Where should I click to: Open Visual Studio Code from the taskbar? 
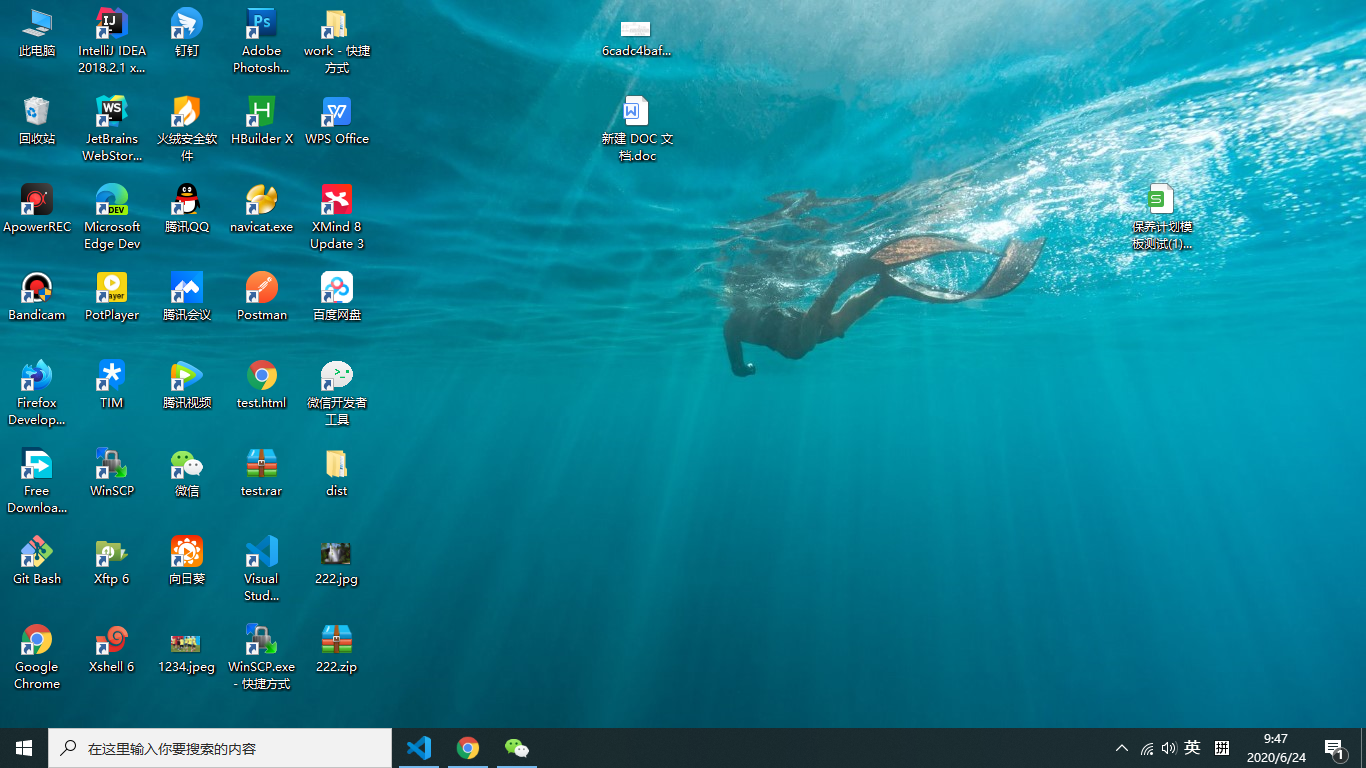tap(419, 748)
